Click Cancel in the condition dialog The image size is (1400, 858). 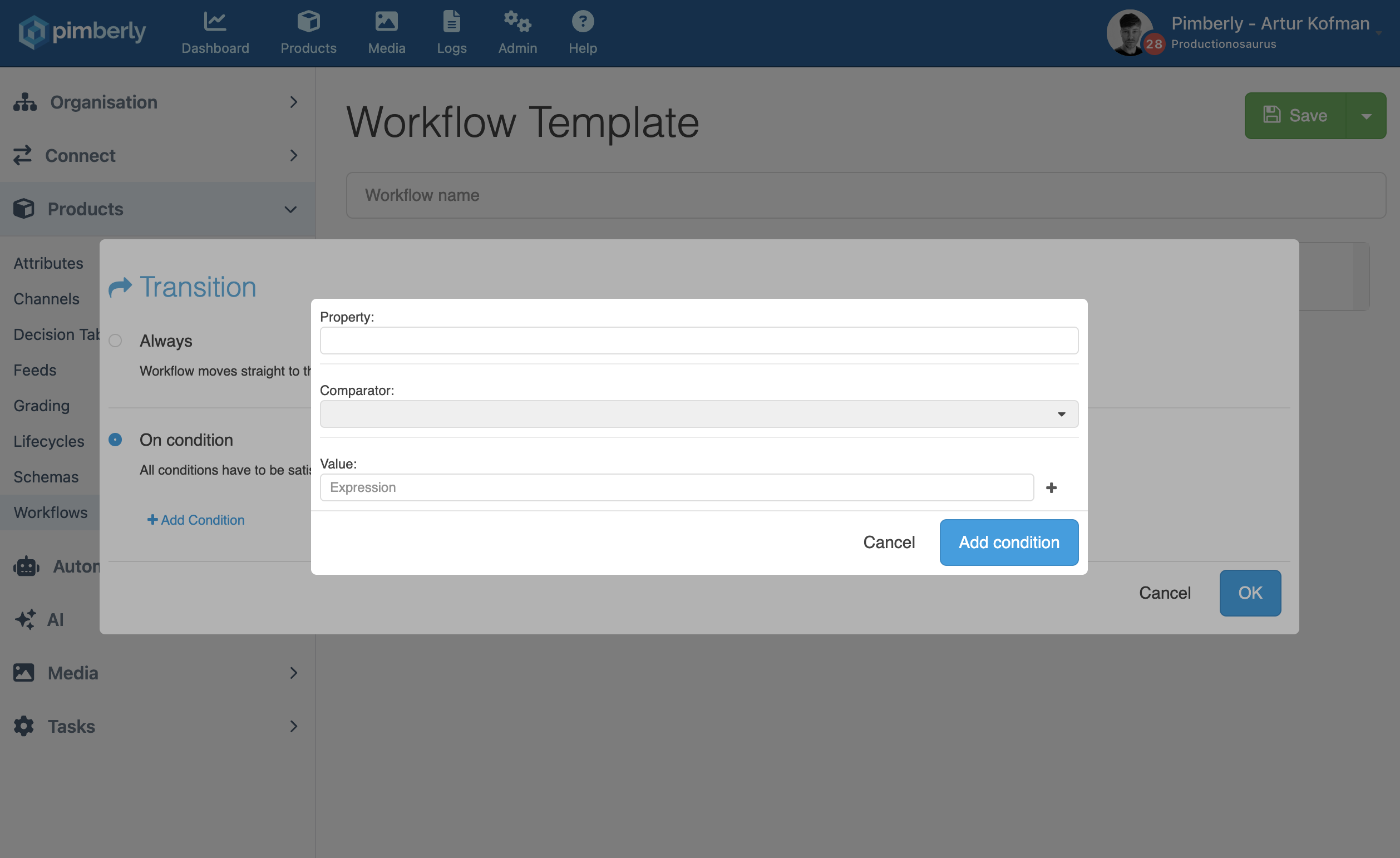point(889,542)
